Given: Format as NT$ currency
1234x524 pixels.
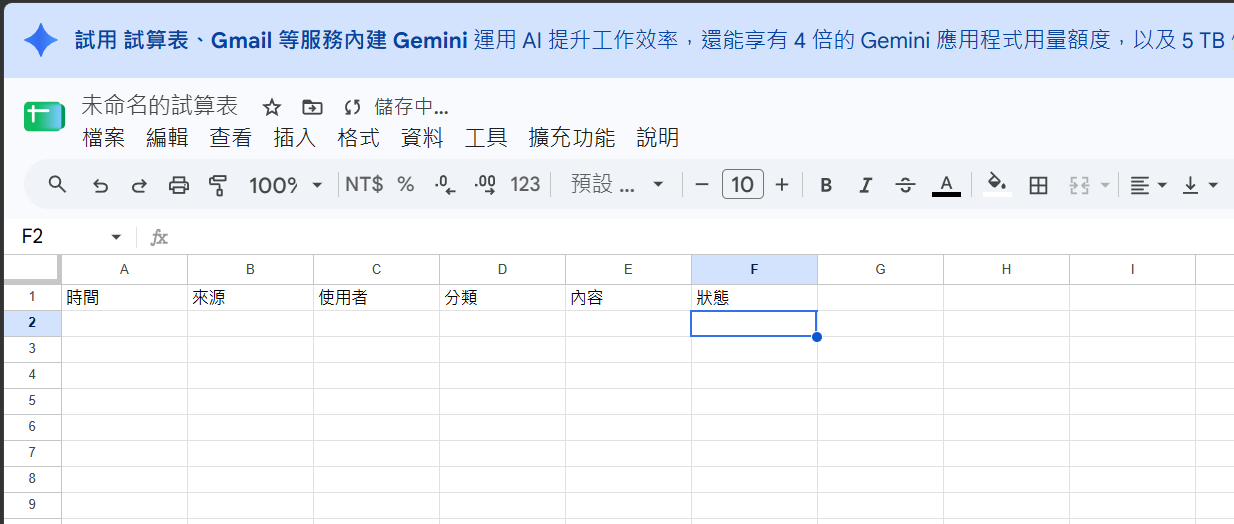Looking at the screenshot, I should pyautogui.click(x=364, y=185).
